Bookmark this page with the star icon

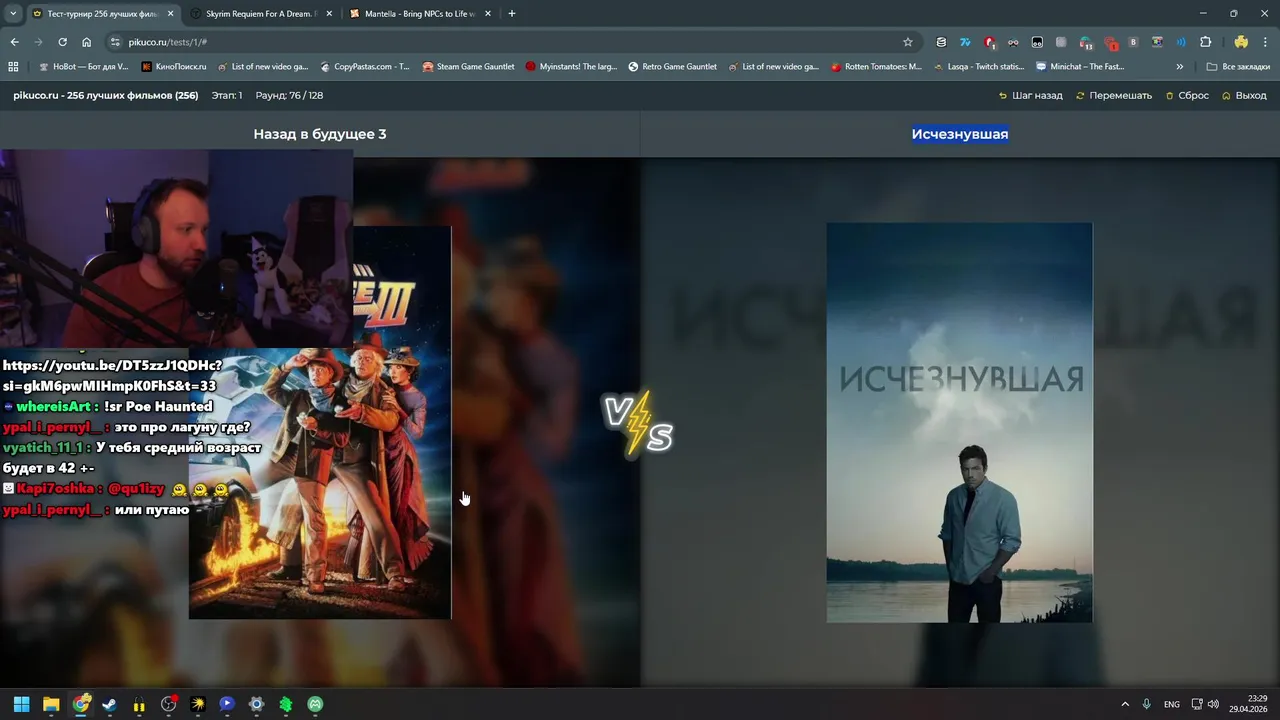click(x=907, y=42)
